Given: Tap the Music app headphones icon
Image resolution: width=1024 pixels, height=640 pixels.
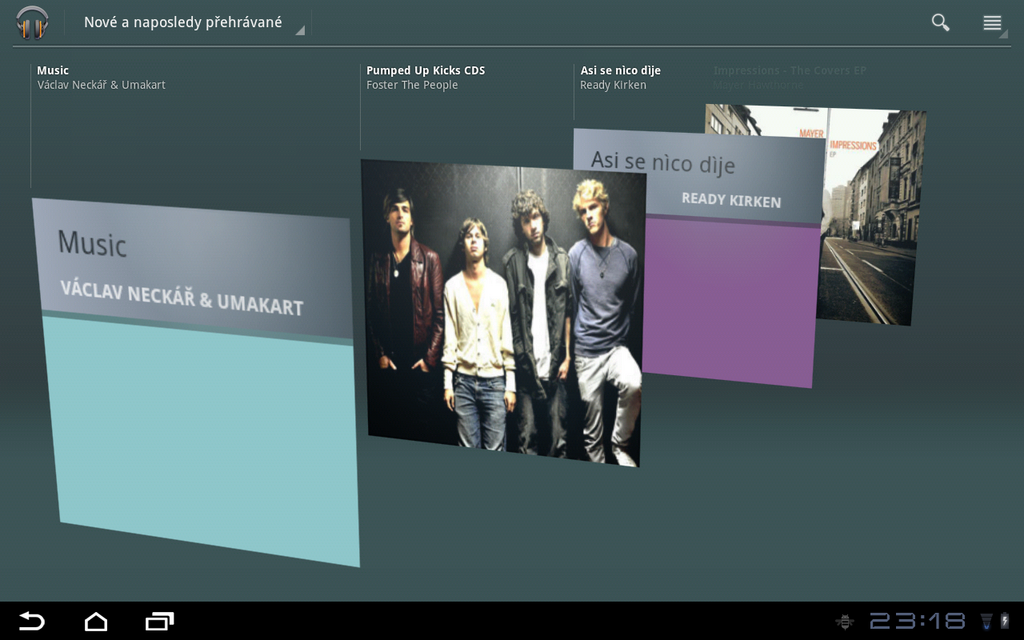Looking at the screenshot, I should click(x=32, y=22).
